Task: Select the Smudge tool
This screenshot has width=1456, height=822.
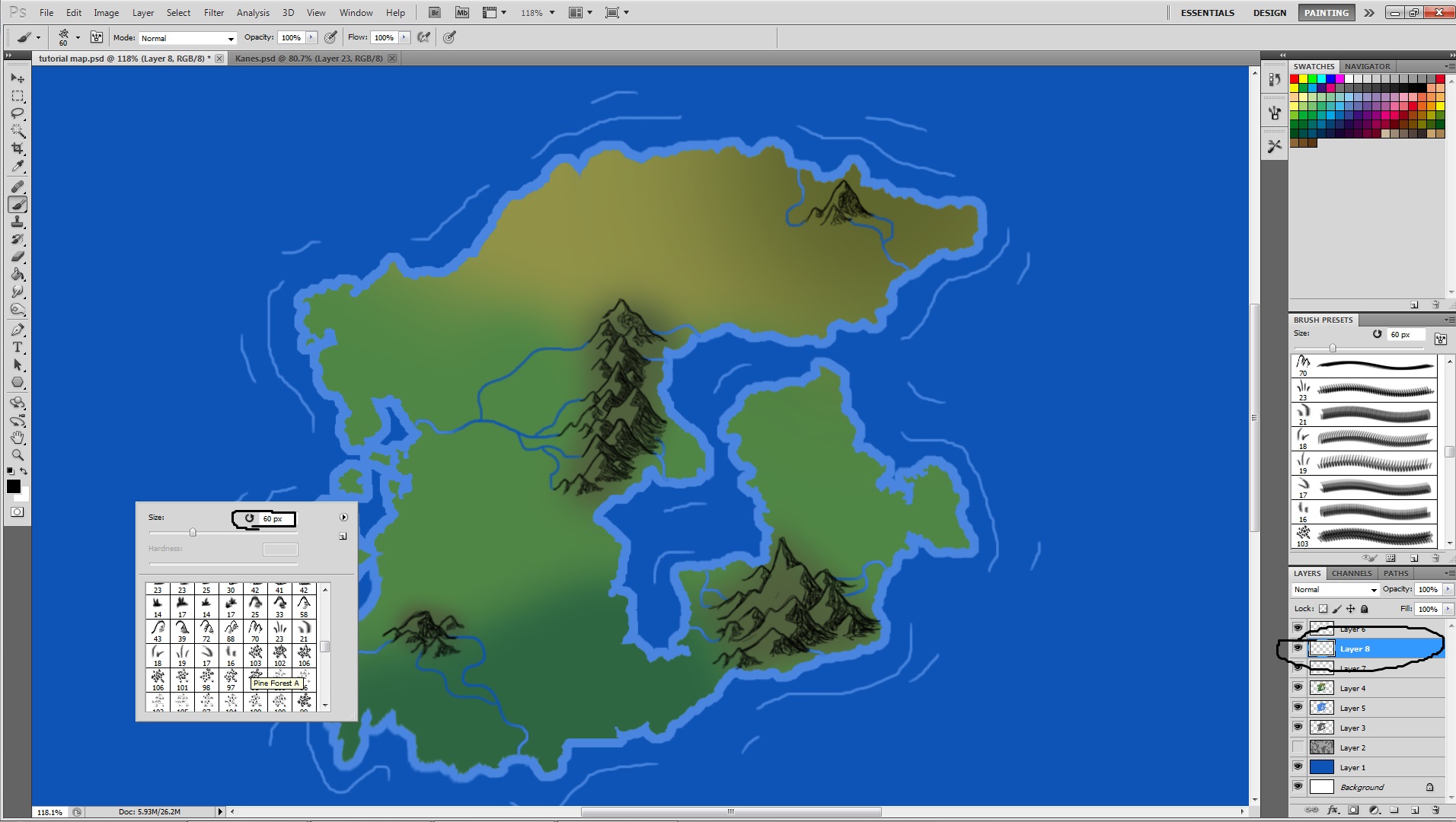Action: pyautogui.click(x=18, y=292)
